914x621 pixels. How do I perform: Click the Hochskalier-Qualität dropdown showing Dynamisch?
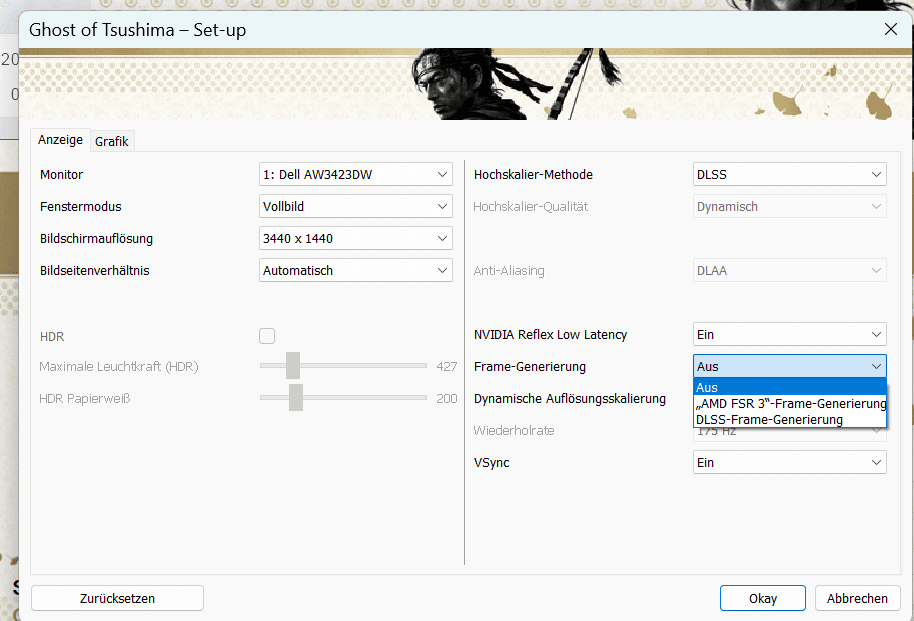[x=790, y=206]
